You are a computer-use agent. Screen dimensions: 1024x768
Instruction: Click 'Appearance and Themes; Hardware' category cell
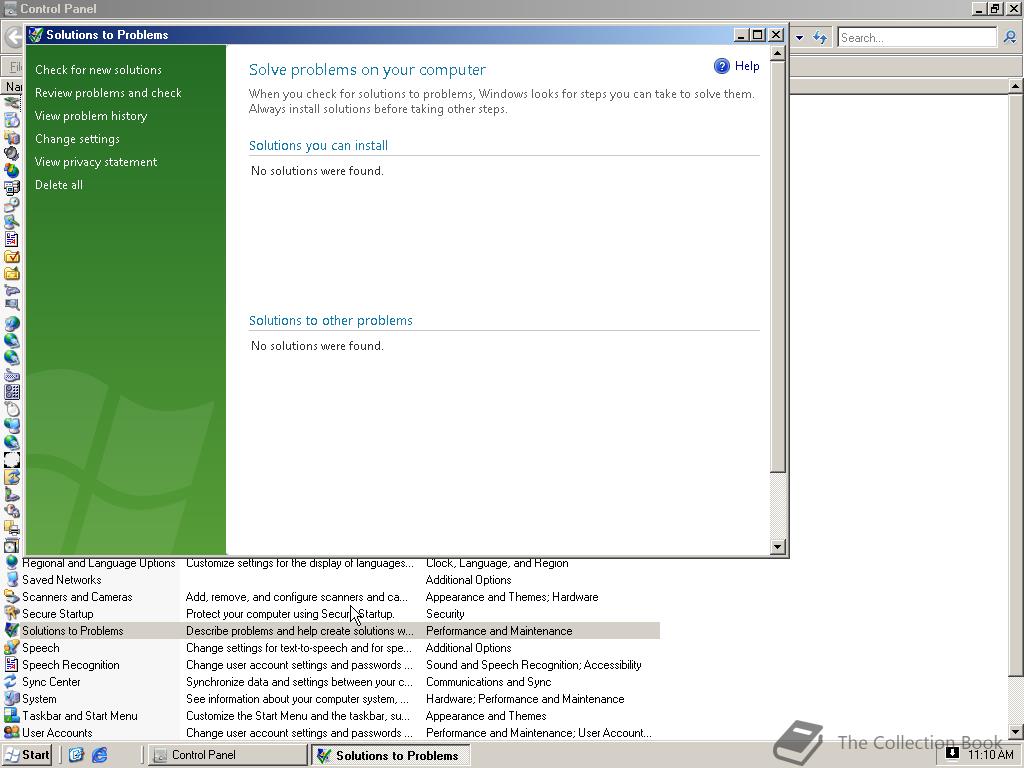512,596
